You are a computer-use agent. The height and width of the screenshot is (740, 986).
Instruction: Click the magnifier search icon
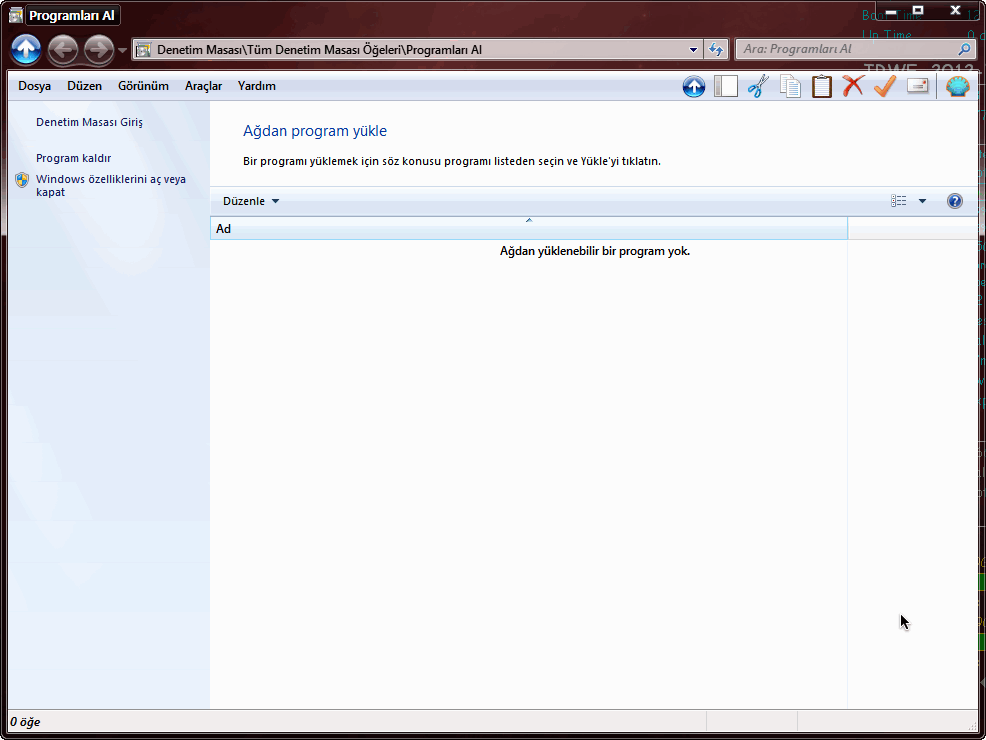(x=965, y=49)
